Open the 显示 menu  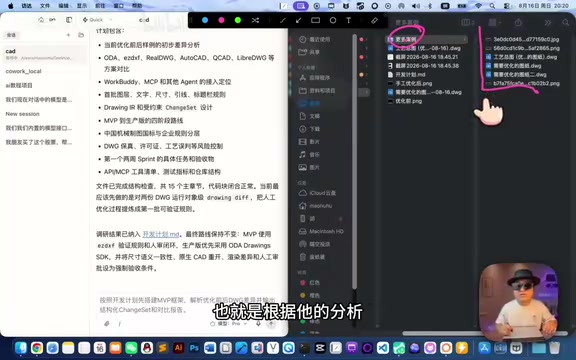(82, 6)
